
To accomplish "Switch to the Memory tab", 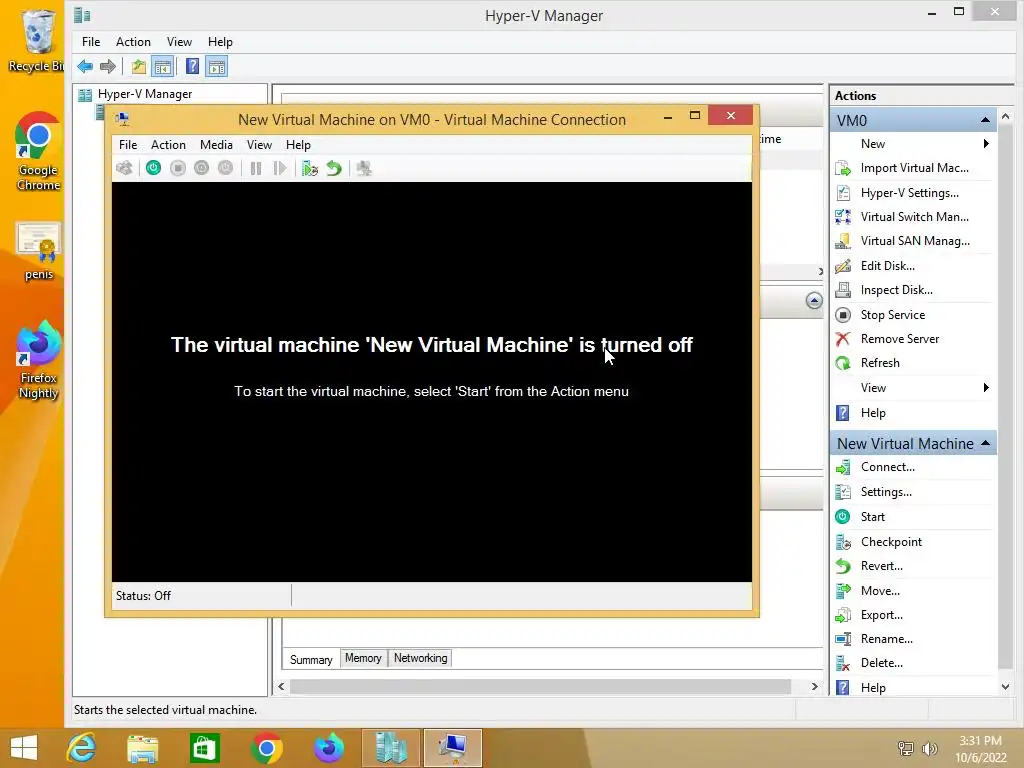I will [x=363, y=658].
